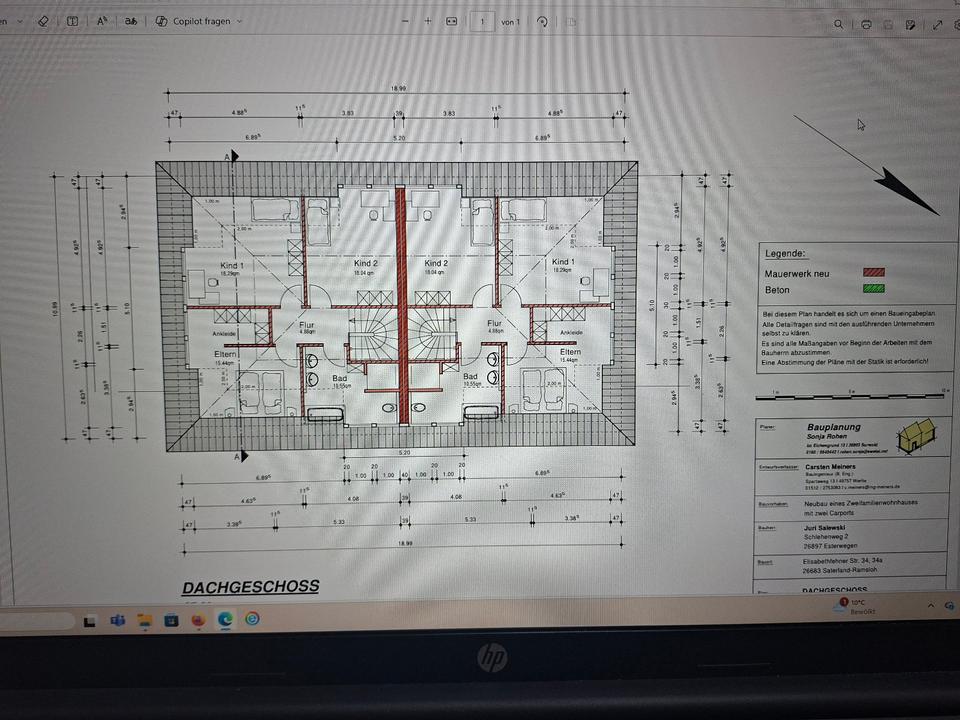Screen dimensions: 960x720
Task: Open the Search in PDF tool
Action: [x=839, y=23]
